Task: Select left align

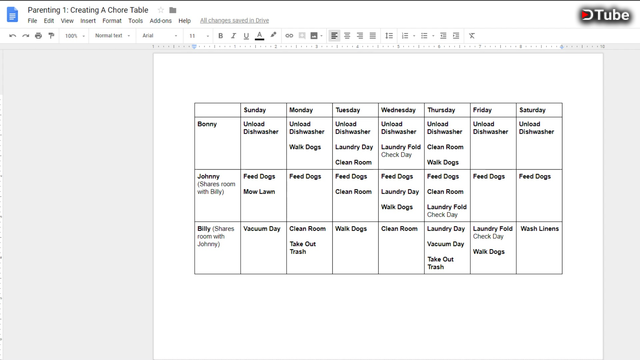Action: (x=334, y=36)
